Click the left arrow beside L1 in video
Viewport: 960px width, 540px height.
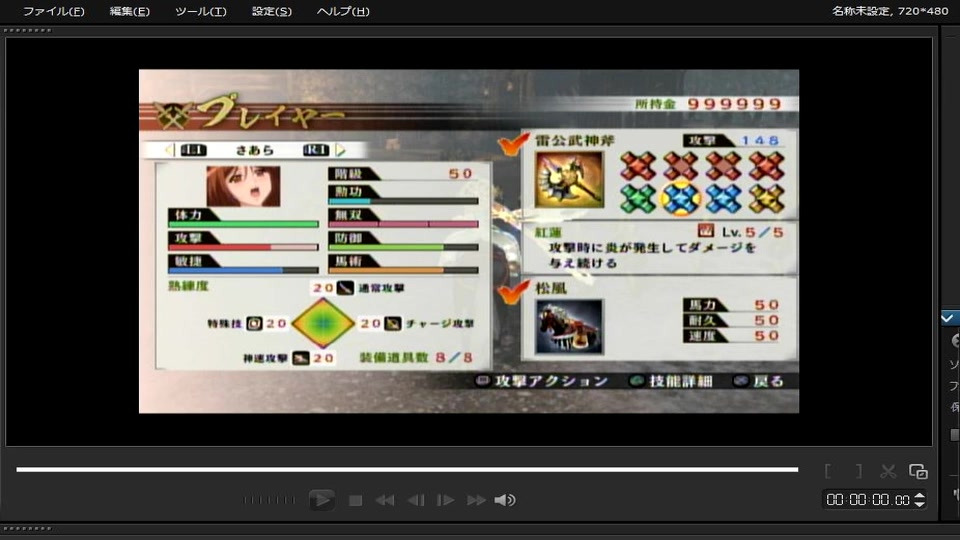tap(170, 149)
